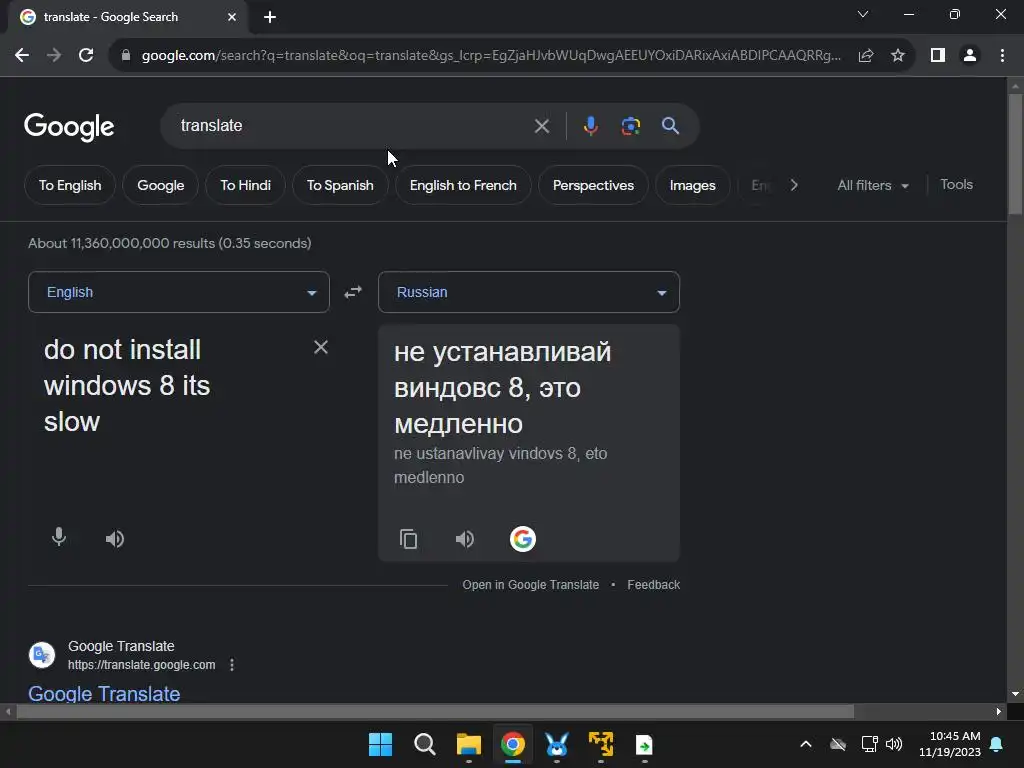Start voice search with microphone icon

pyautogui.click(x=590, y=126)
